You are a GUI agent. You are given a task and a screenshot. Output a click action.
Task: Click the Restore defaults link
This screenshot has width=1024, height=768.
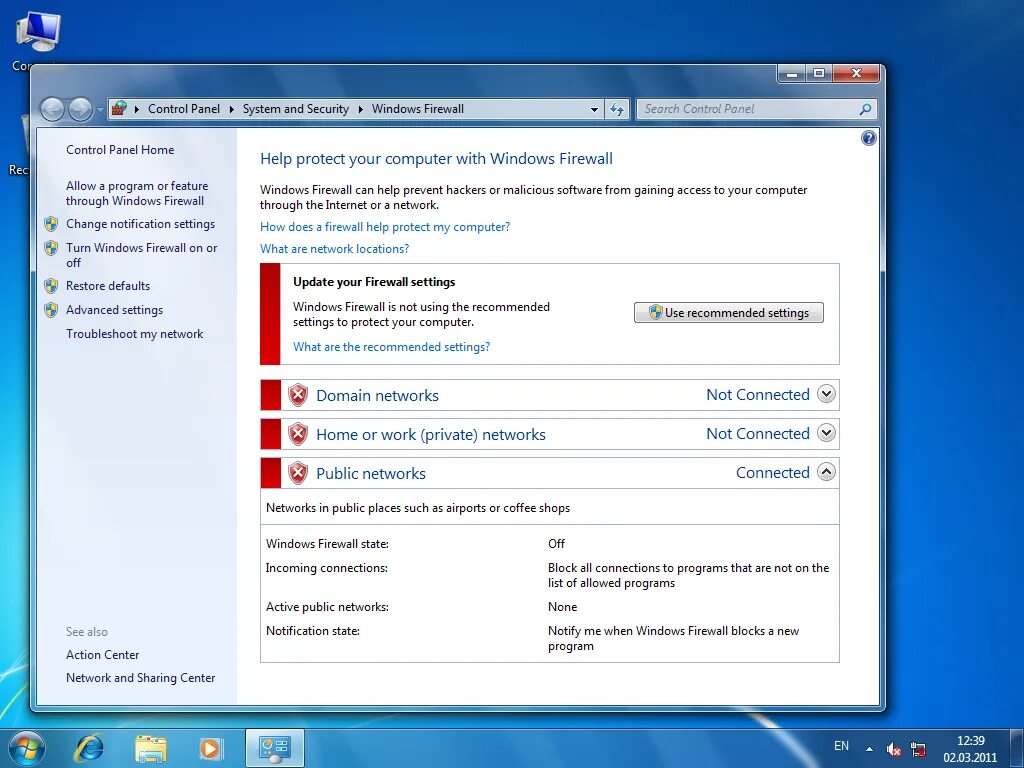(108, 286)
